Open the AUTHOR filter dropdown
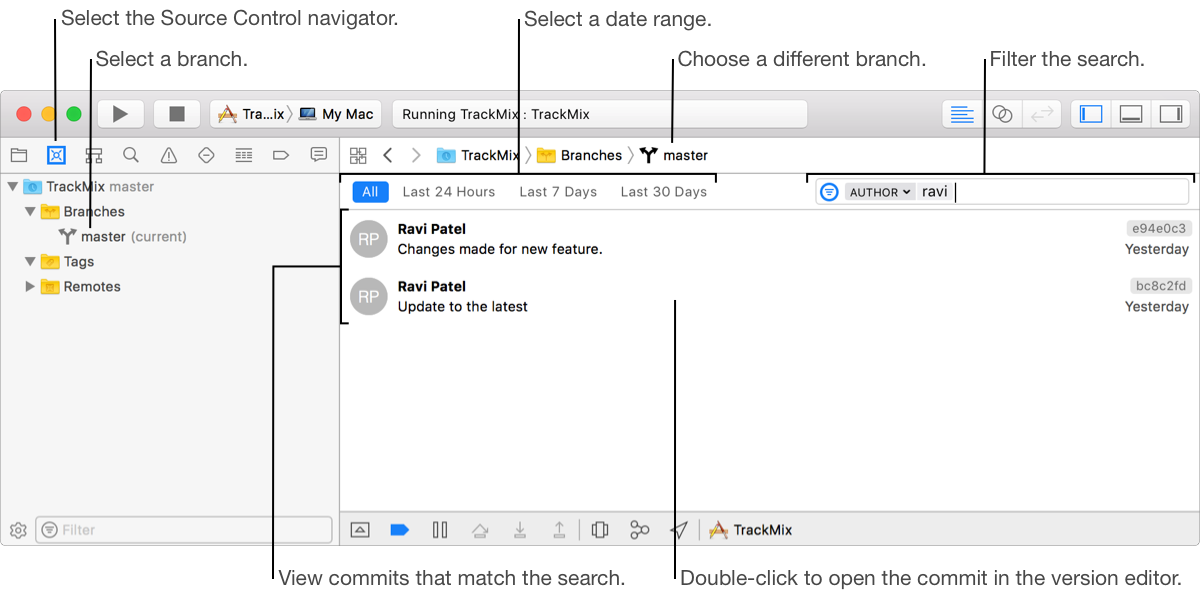The width and height of the screenshot is (1200, 596). 880,192
